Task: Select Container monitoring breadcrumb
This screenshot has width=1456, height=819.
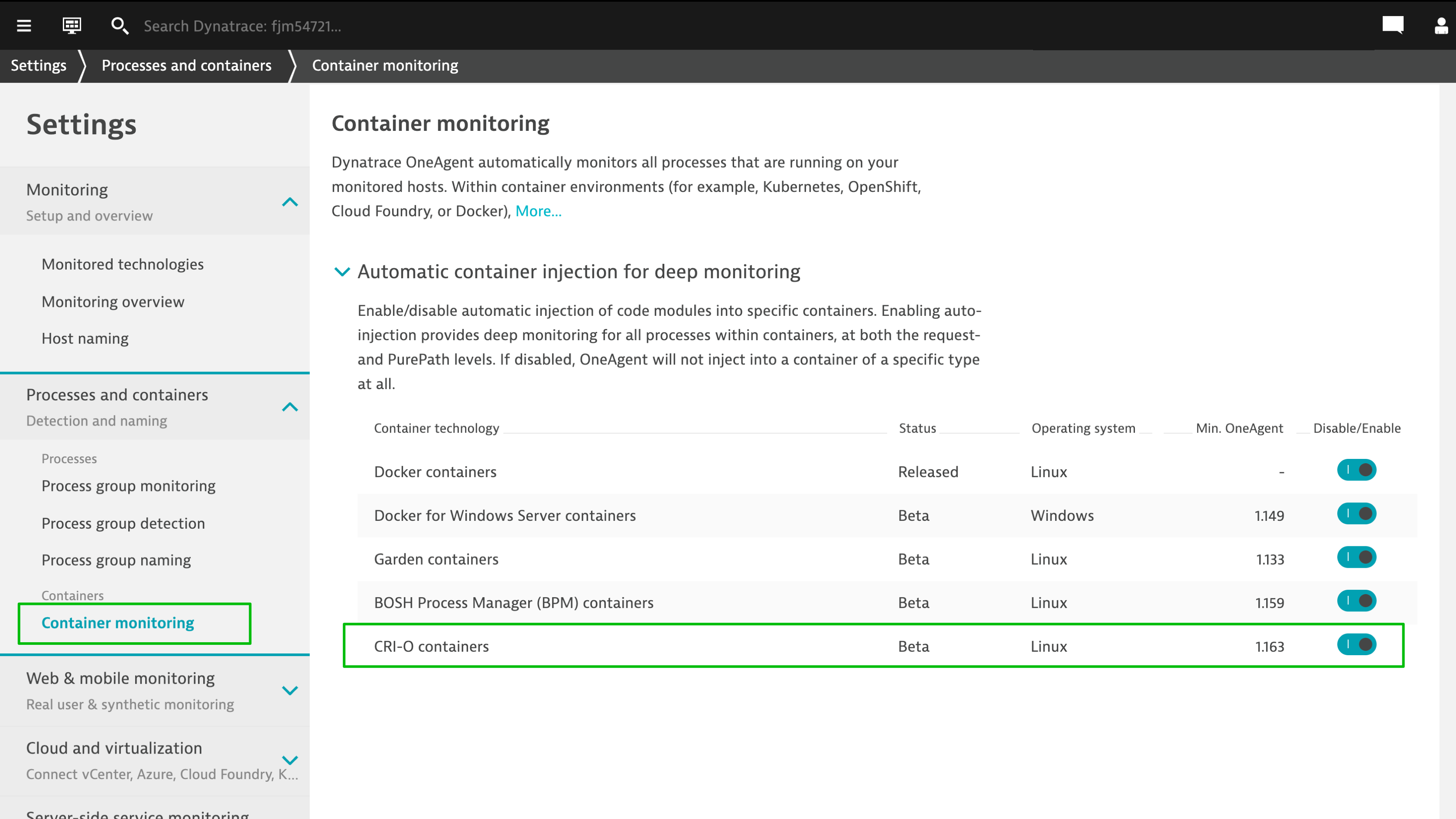Action: click(x=385, y=65)
